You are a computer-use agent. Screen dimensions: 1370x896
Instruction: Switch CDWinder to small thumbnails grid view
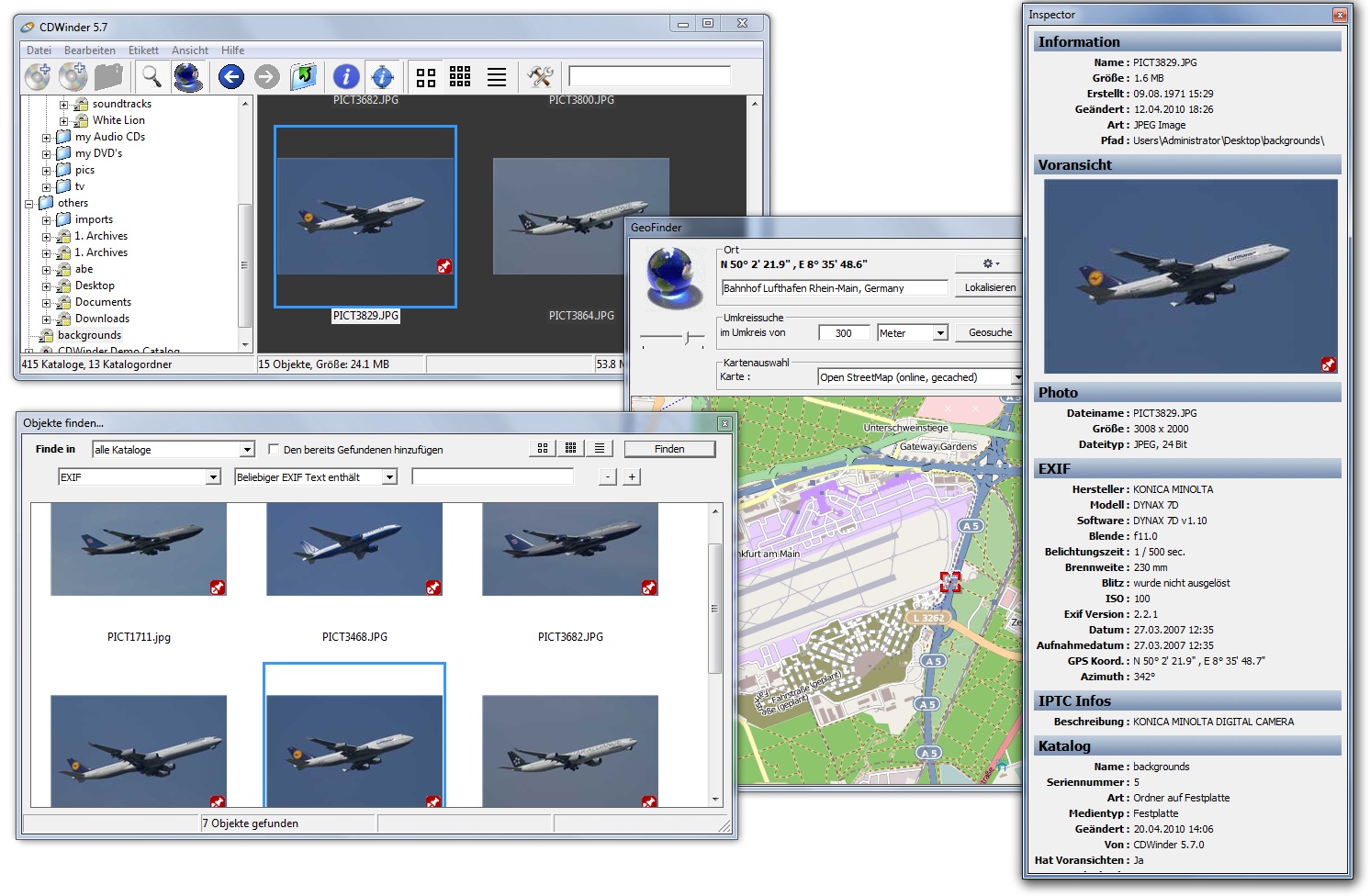point(460,76)
